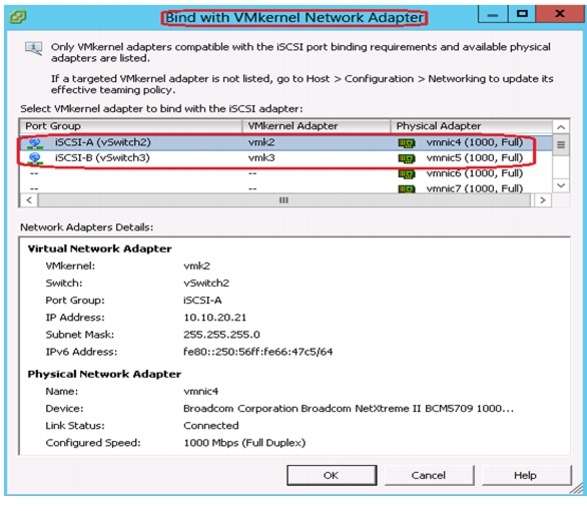Click the horizontal scrollbar left arrow

29,200
